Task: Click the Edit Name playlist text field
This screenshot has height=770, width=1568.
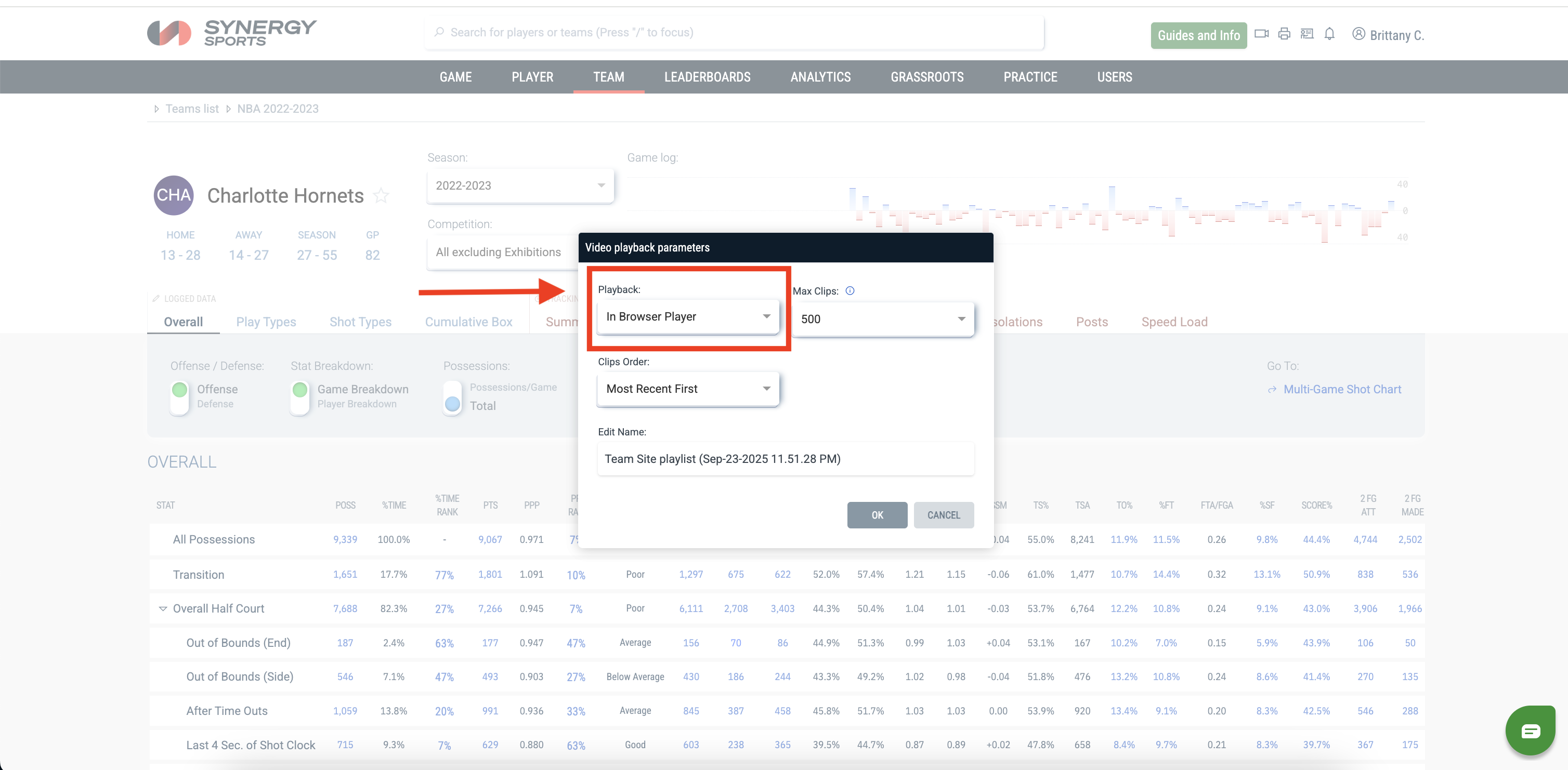Action: pos(785,459)
